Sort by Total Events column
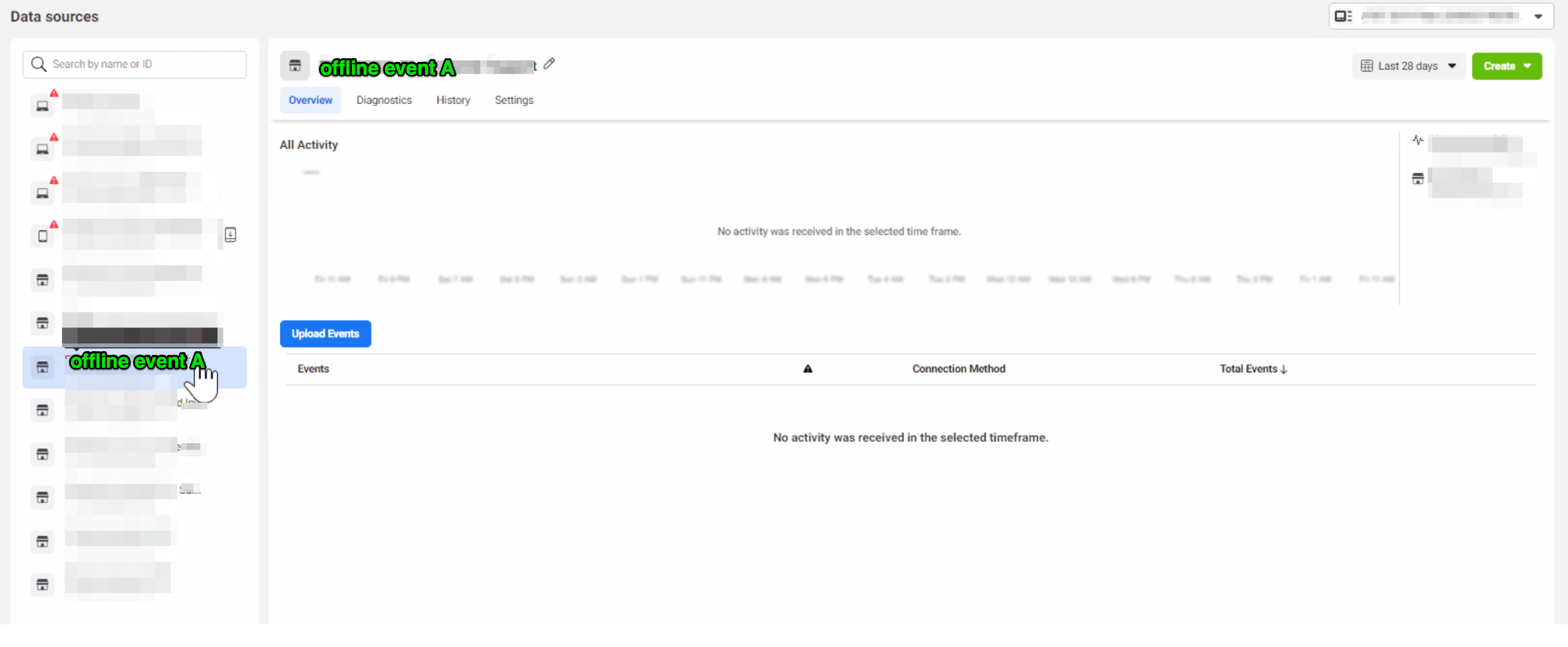The width and height of the screenshot is (1568, 647). [1253, 369]
